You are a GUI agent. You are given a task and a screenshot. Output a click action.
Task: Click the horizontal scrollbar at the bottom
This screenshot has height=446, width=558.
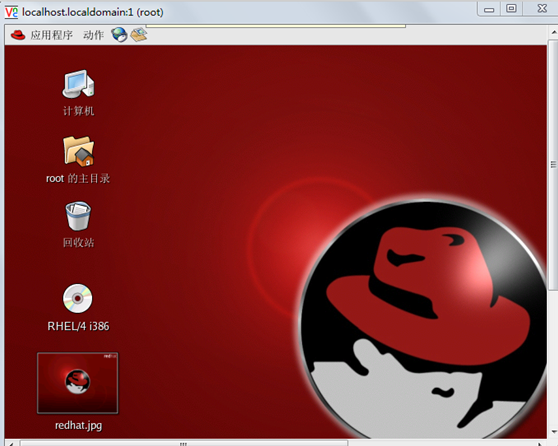click(183, 444)
